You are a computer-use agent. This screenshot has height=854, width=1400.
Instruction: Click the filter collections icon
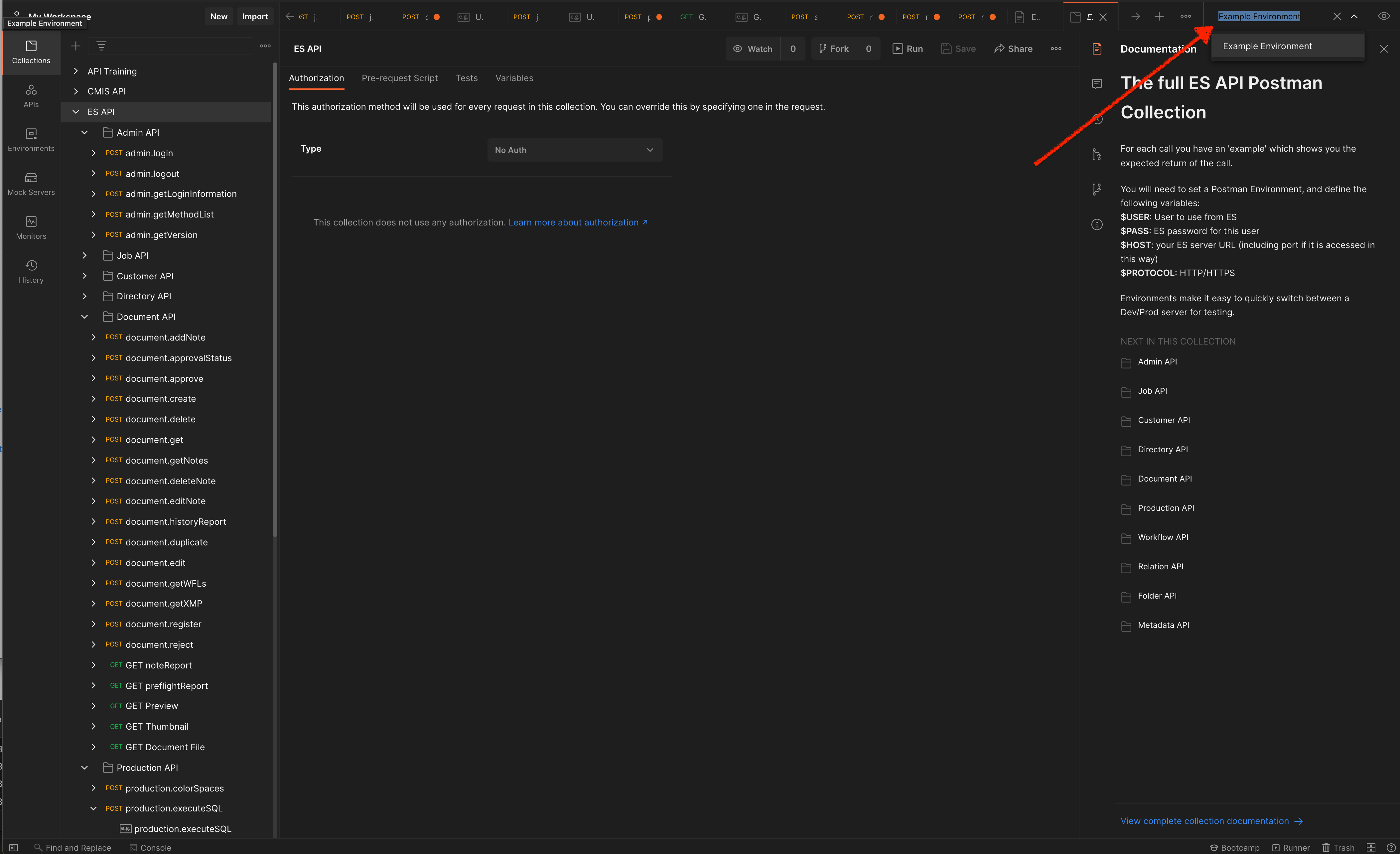pyautogui.click(x=101, y=46)
